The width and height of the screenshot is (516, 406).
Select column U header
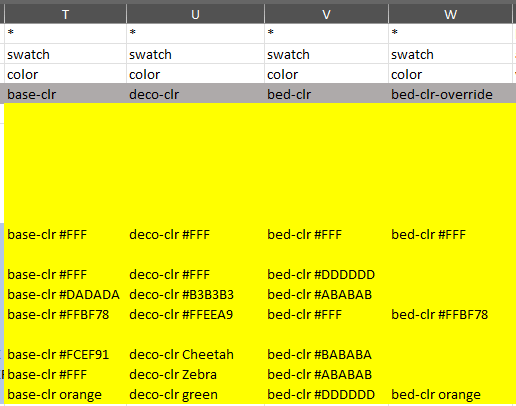[x=195, y=14]
